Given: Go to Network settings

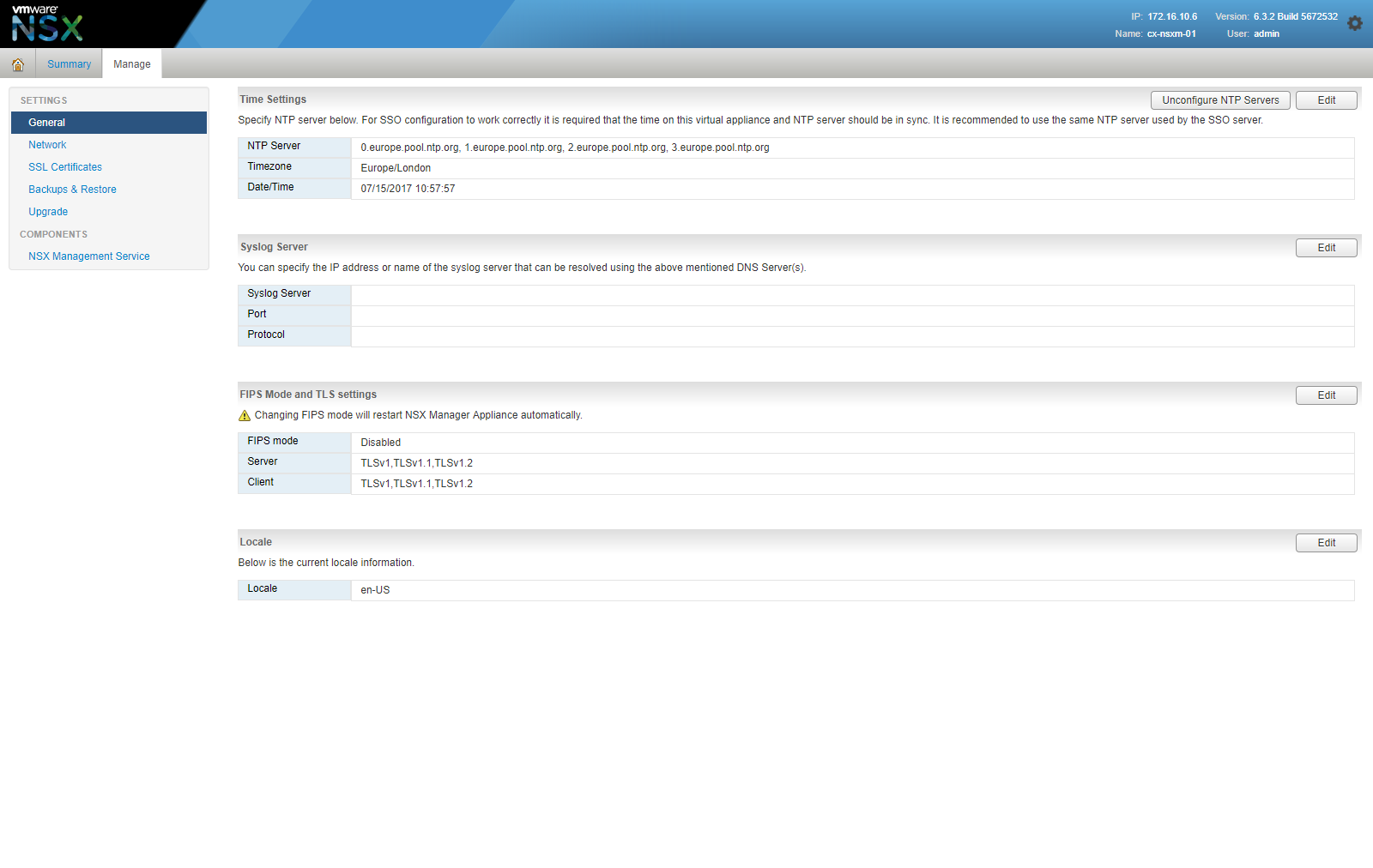Looking at the screenshot, I should [47, 145].
